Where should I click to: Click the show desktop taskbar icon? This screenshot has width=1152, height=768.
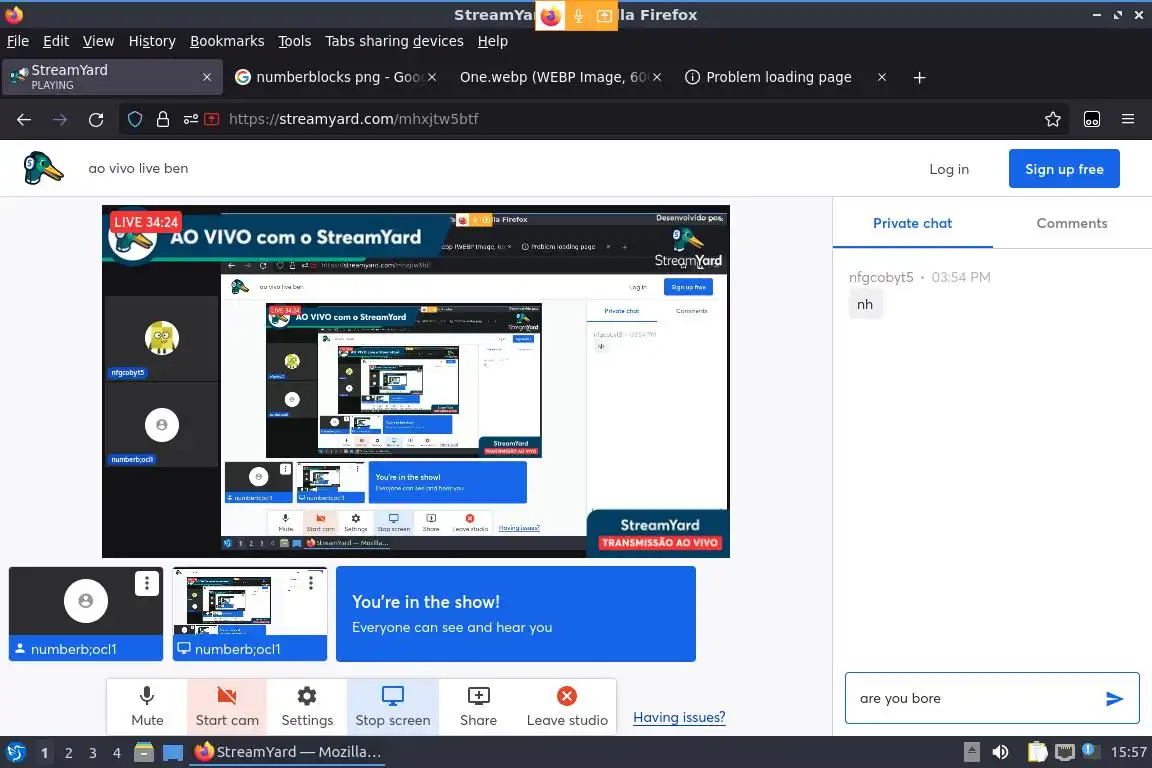click(173, 752)
